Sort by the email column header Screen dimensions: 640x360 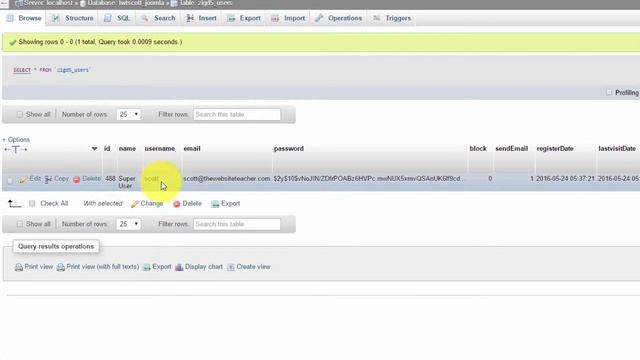point(192,149)
